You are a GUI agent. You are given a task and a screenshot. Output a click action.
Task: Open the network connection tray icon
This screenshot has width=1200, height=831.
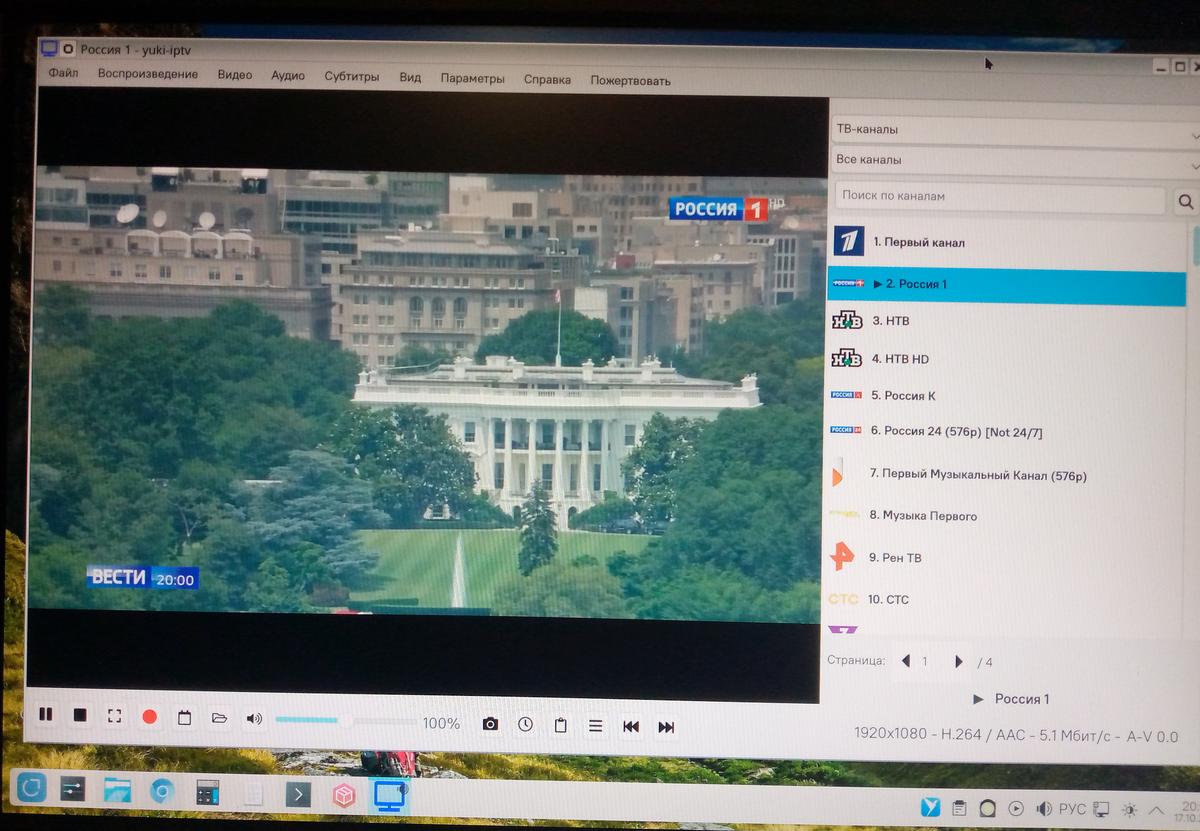1101,810
